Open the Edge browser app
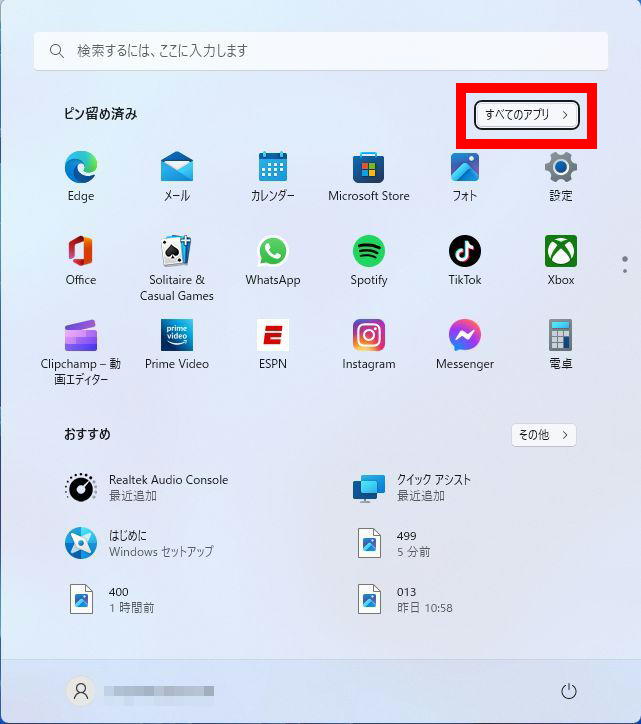Viewport: 641px width, 724px height. (x=81, y=176)
